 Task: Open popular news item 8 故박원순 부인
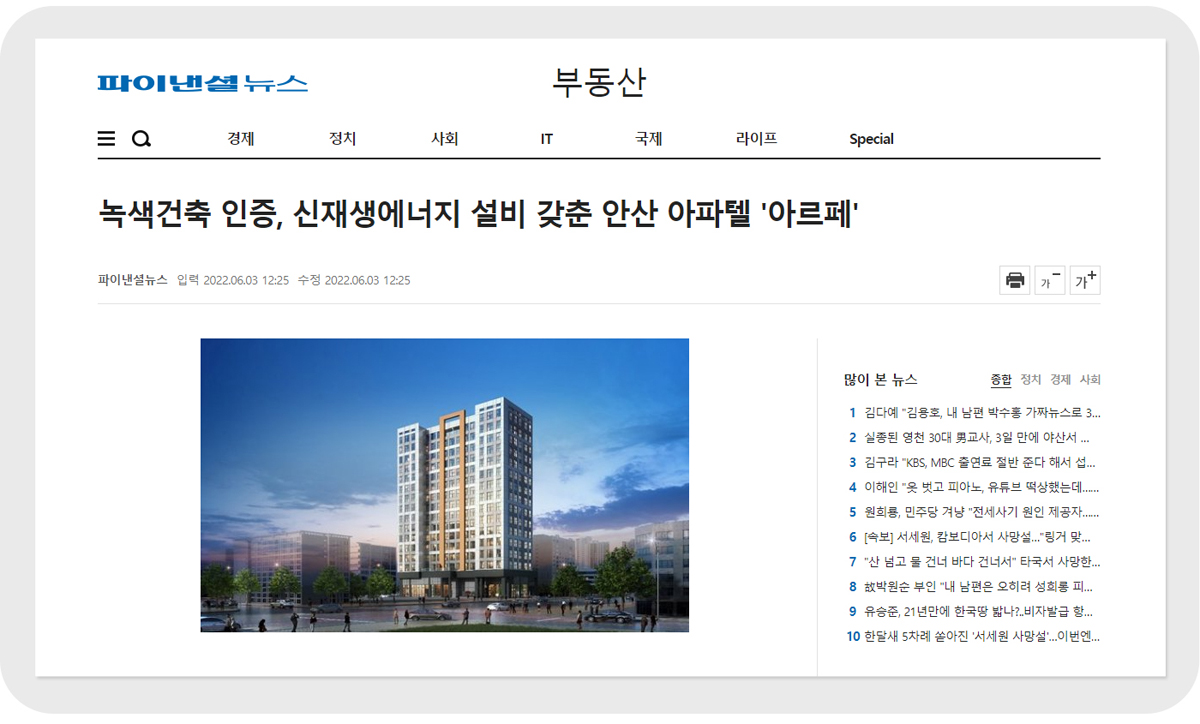coord(973,586)
